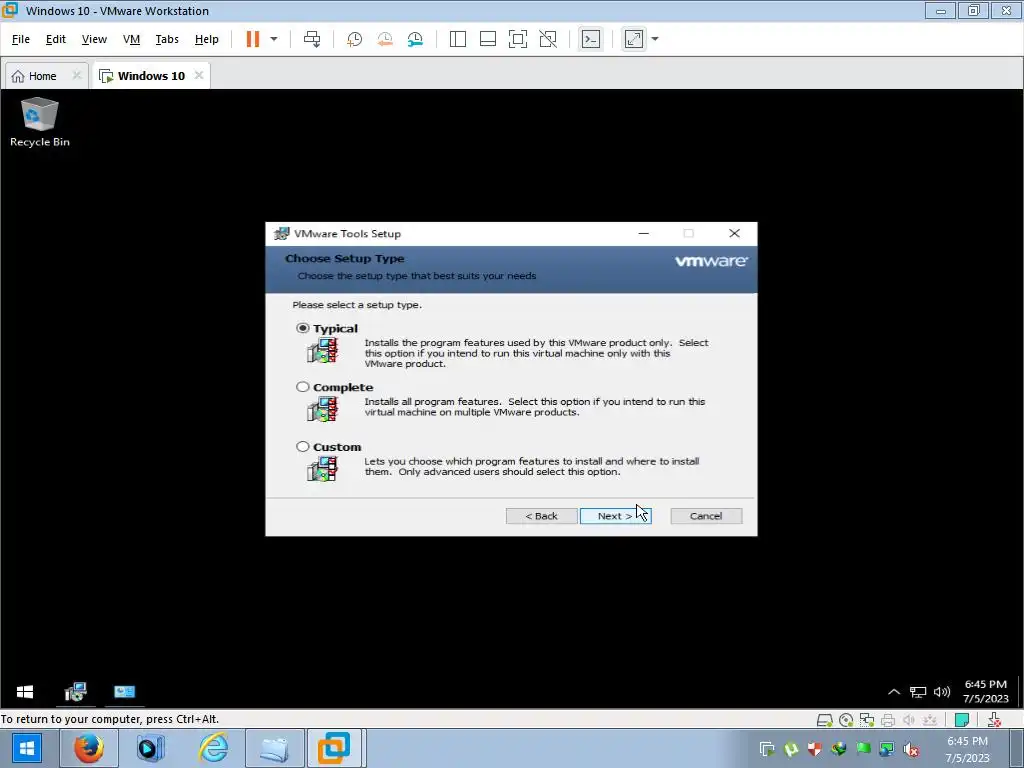Open the power options dropdown arrow
Viewport: 1024px width, 768px height.
tap(274, 39)
